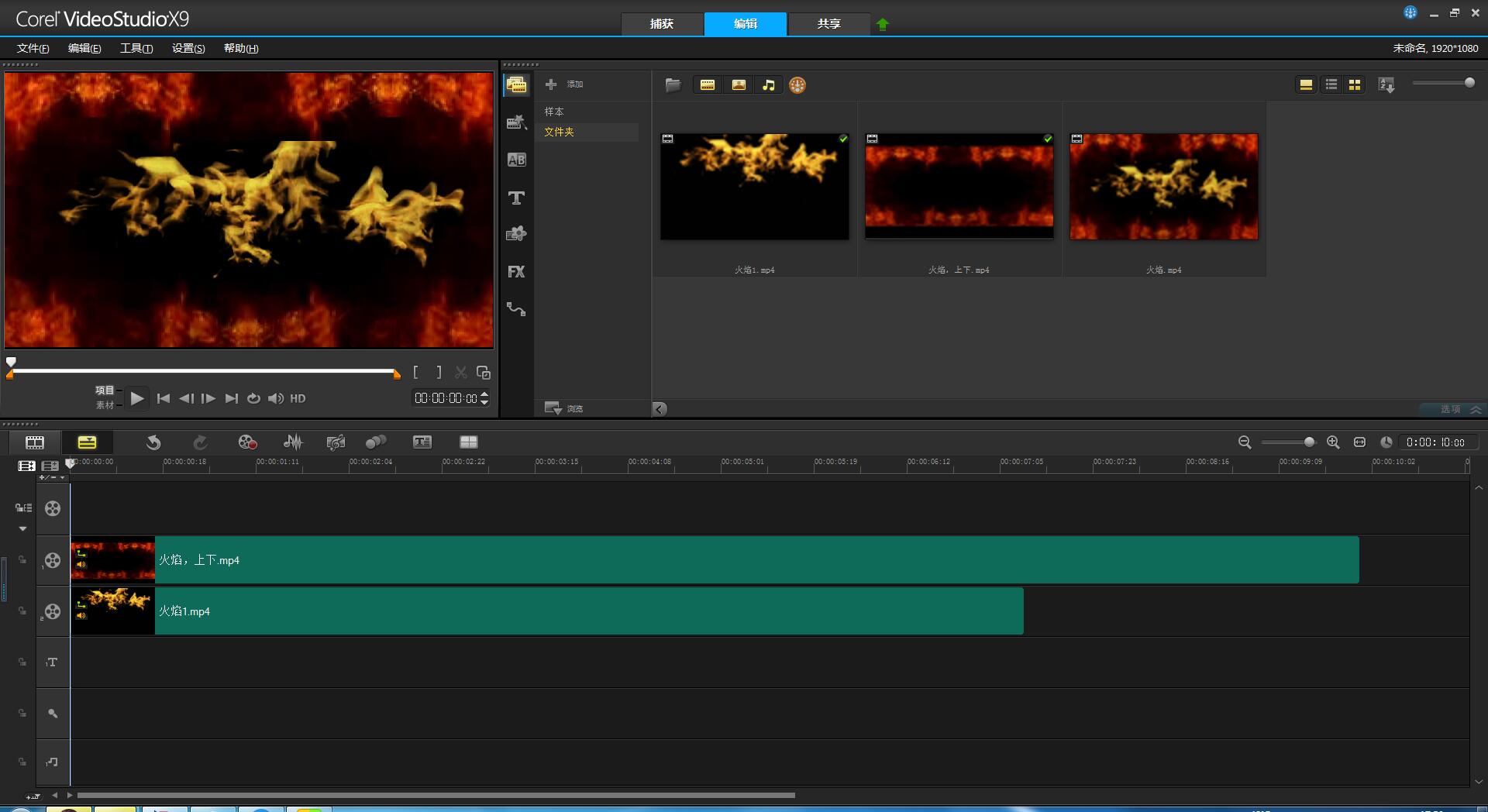Switch to the 共享 (Share) tab

pyautogui.click(x=828, y=24)
